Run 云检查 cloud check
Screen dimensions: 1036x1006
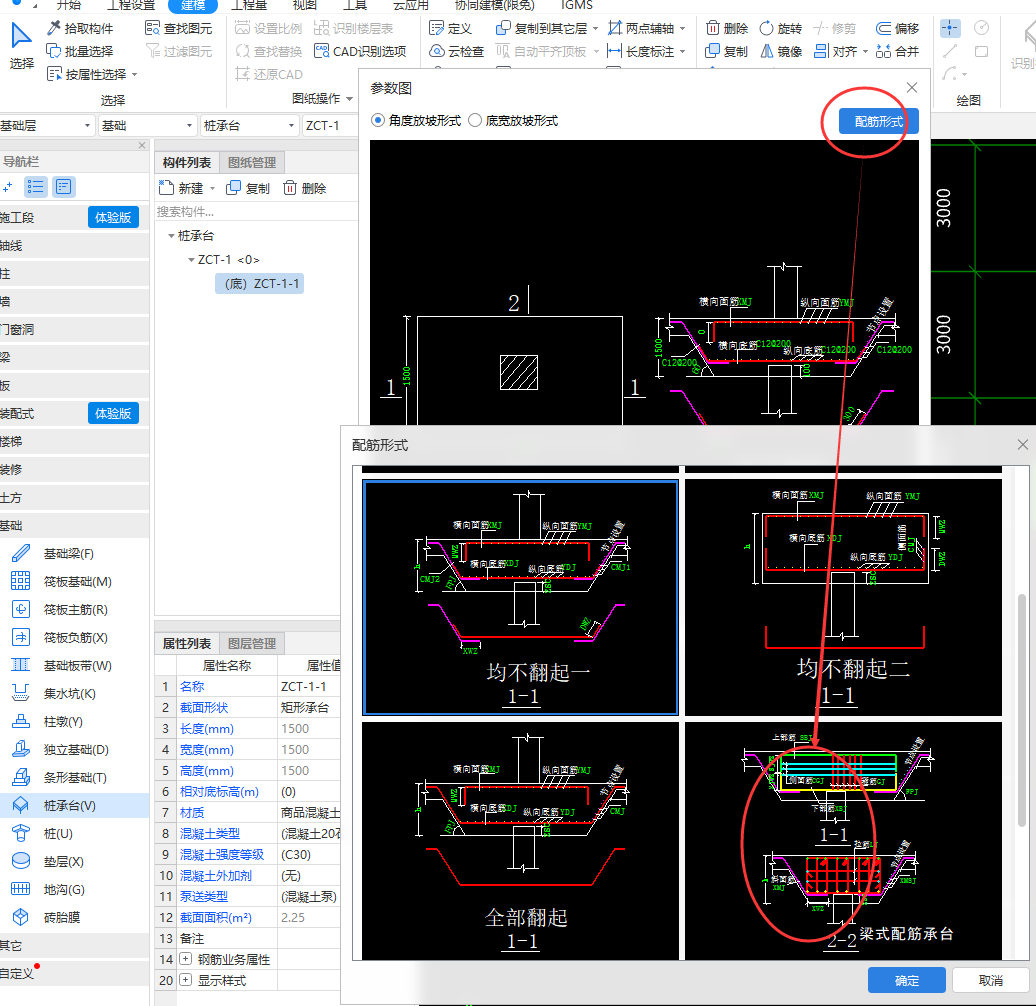point(457,51)
